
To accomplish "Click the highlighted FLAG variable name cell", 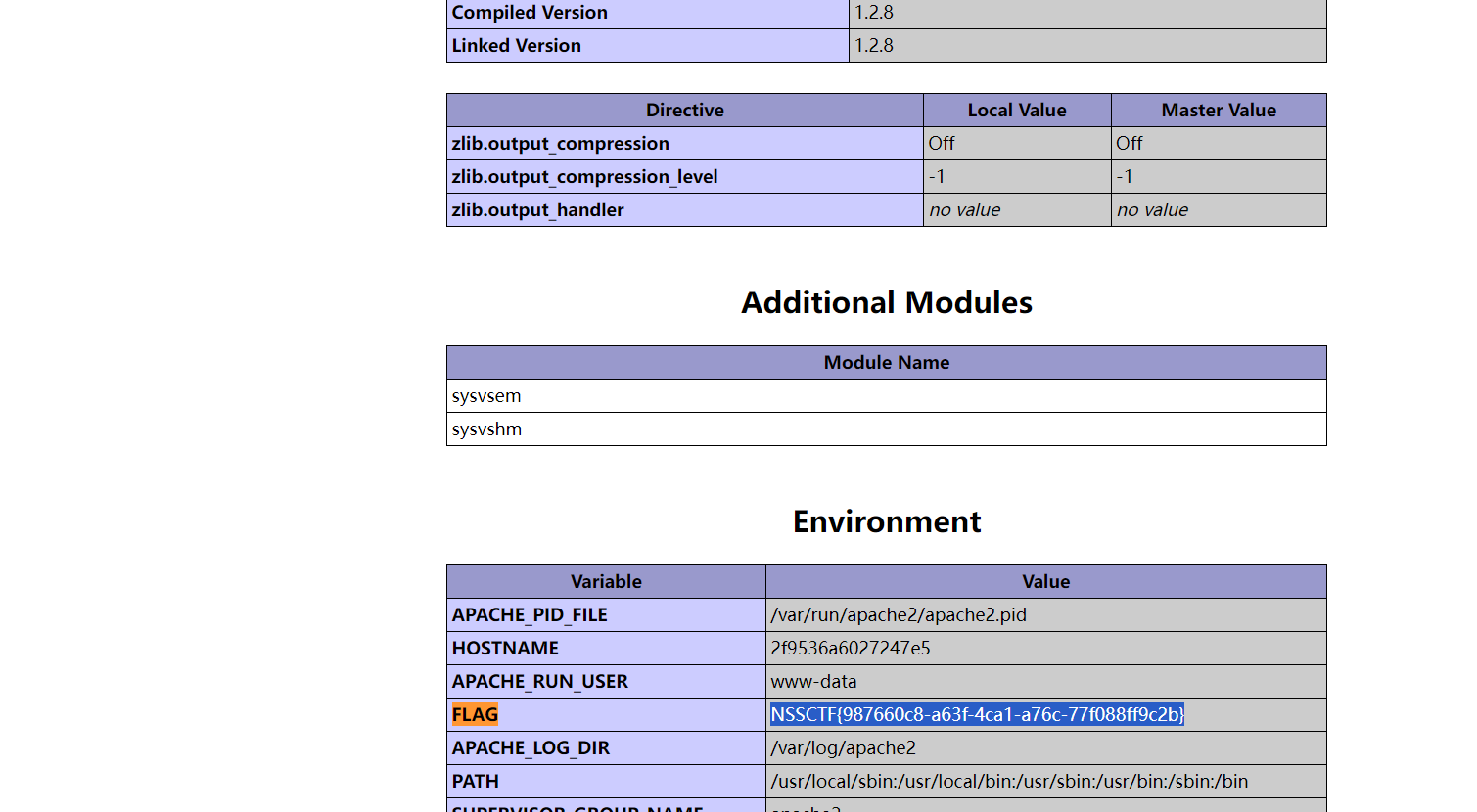I will (x=475, y=715).
